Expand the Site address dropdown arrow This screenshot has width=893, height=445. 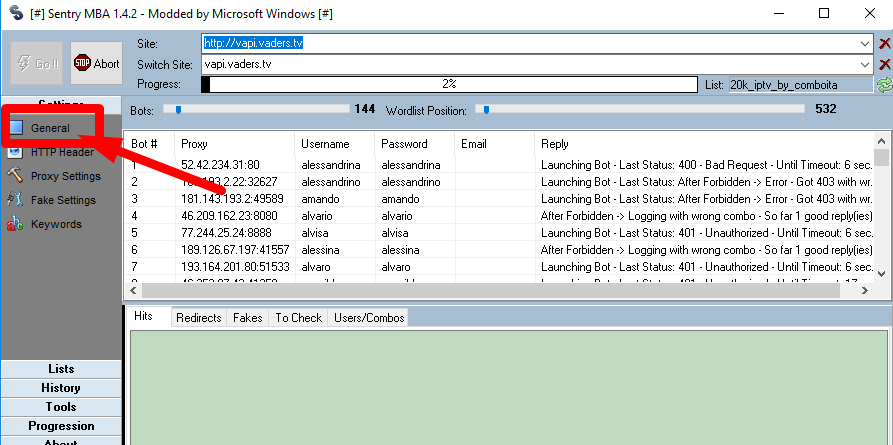point(865,44)
